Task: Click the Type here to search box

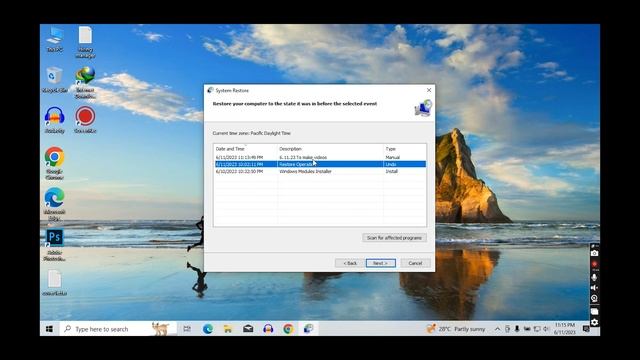Action: 118,329
